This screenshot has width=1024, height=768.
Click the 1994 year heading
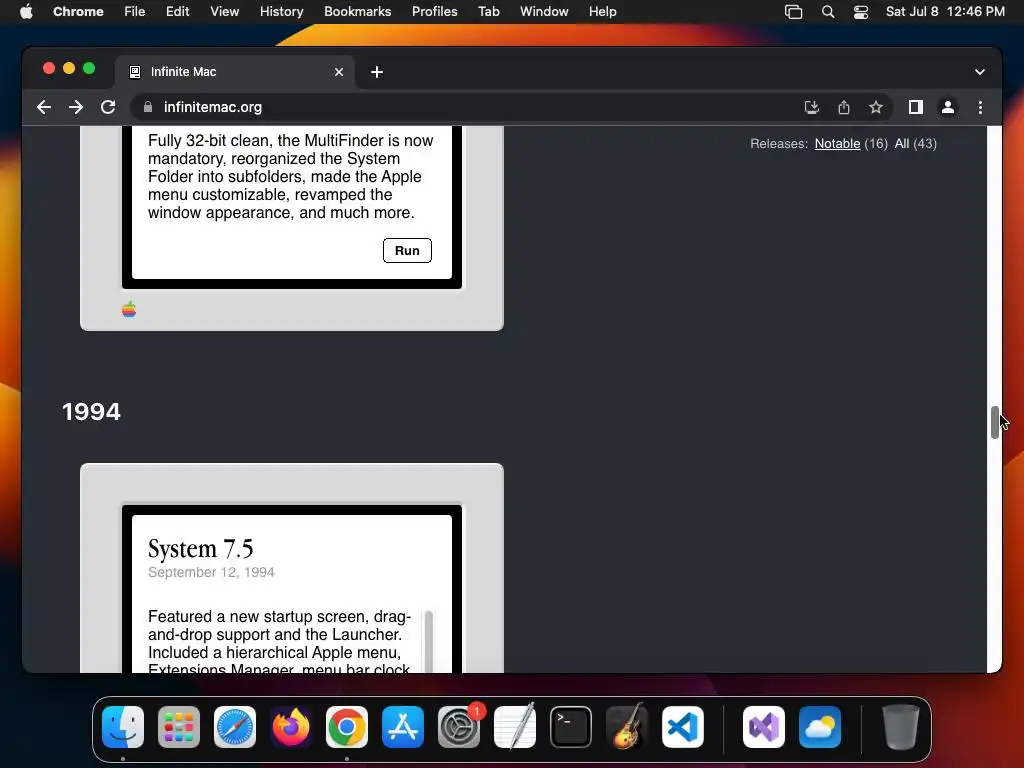click(91, 412)
